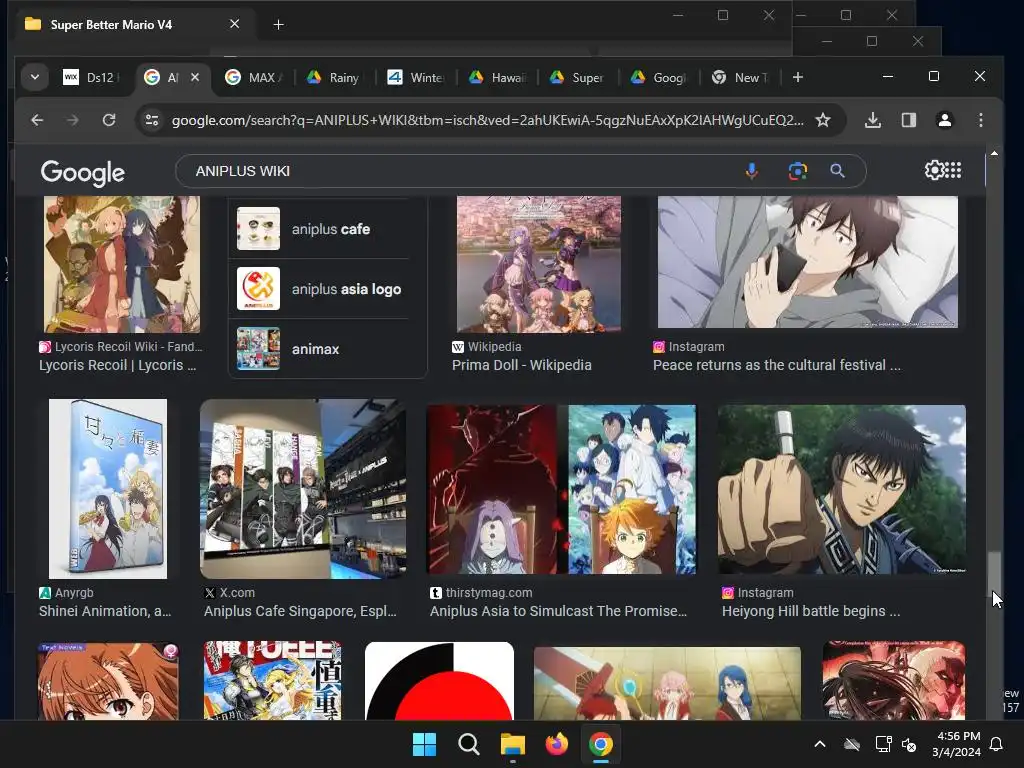The width and height of the screenshot is (1024, 768).
Task: Switch to the New Tab tab
Action: point(740,77)
